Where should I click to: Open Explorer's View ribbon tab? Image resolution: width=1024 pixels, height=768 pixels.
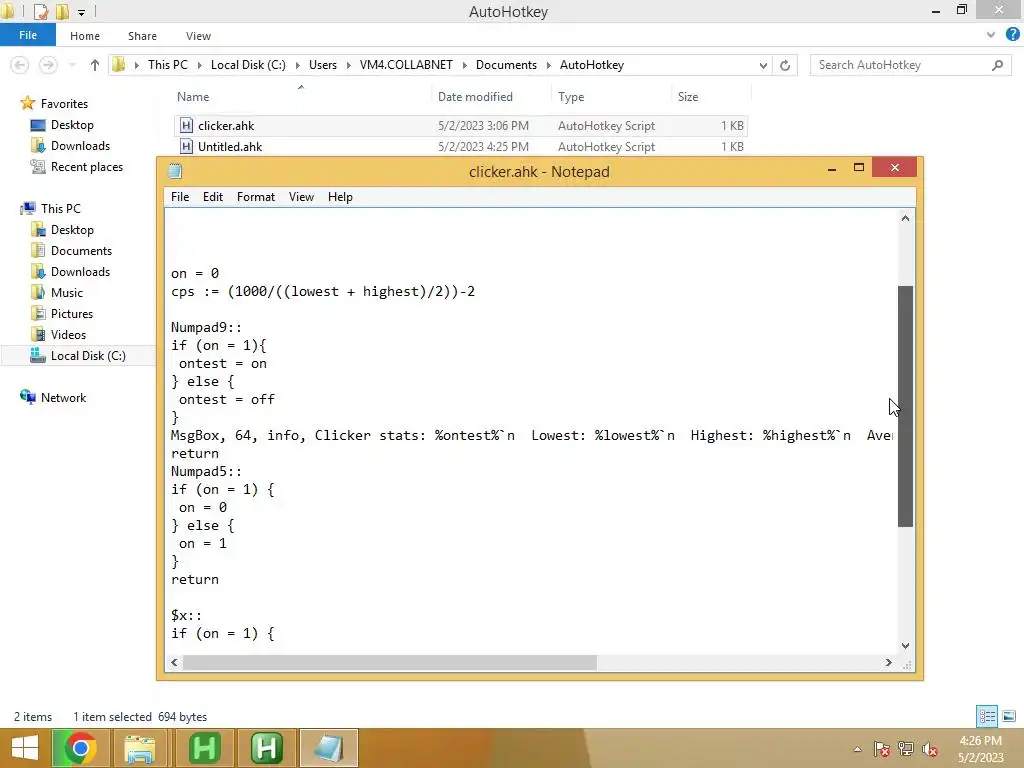tap(198, 36)
